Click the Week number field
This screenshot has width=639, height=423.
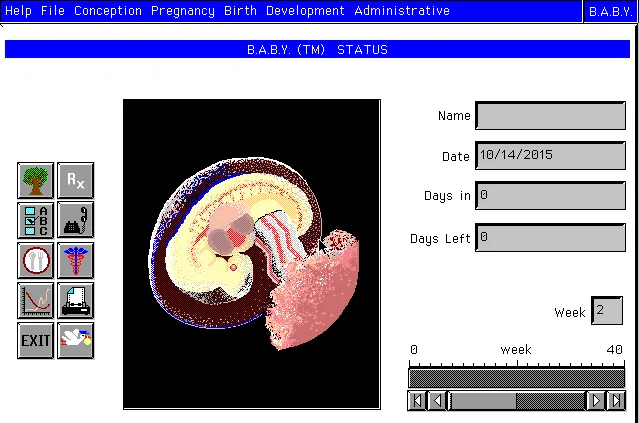coord(607,311)
